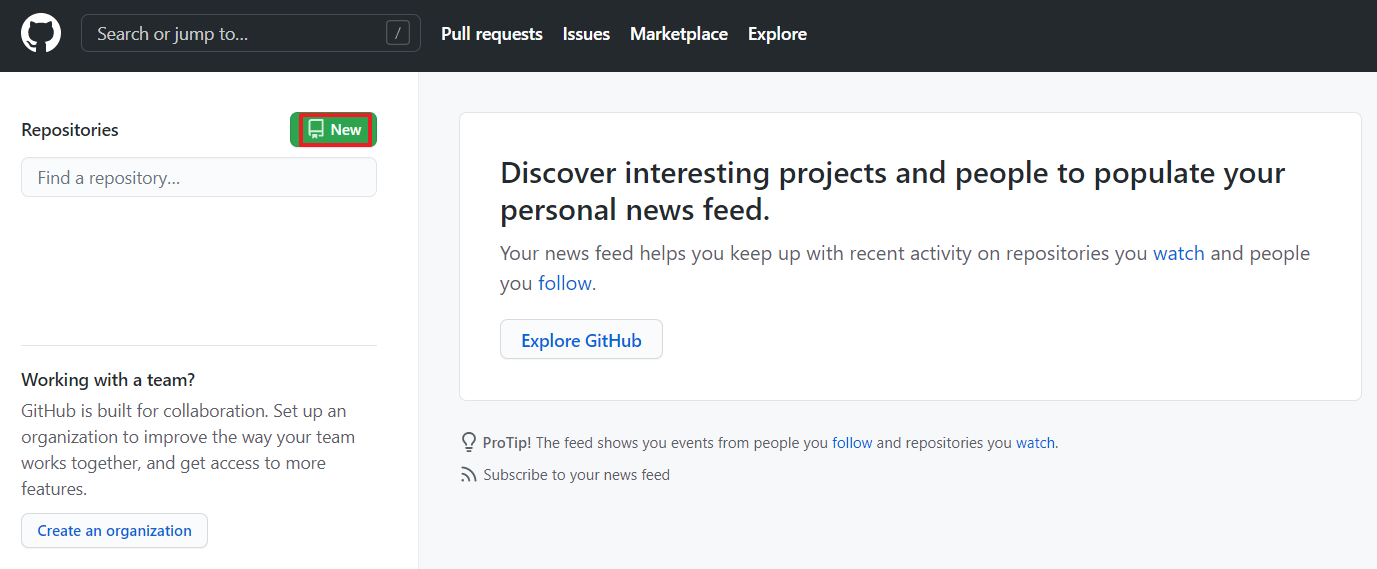Open Marketplace from the top bar
Screen dimensions: 1377x569
679,34
